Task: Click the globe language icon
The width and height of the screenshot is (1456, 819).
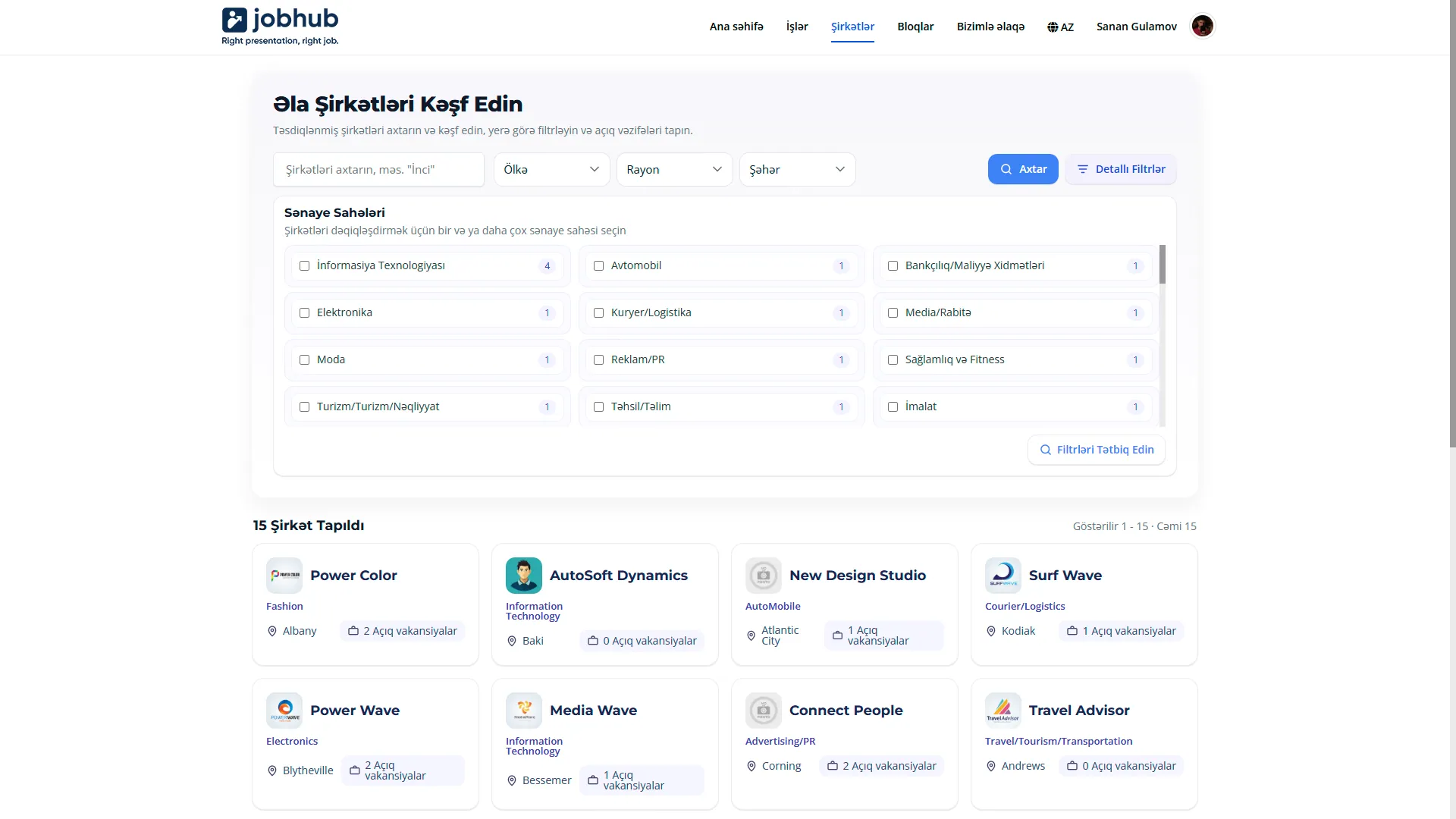Action: point(1053,27)
